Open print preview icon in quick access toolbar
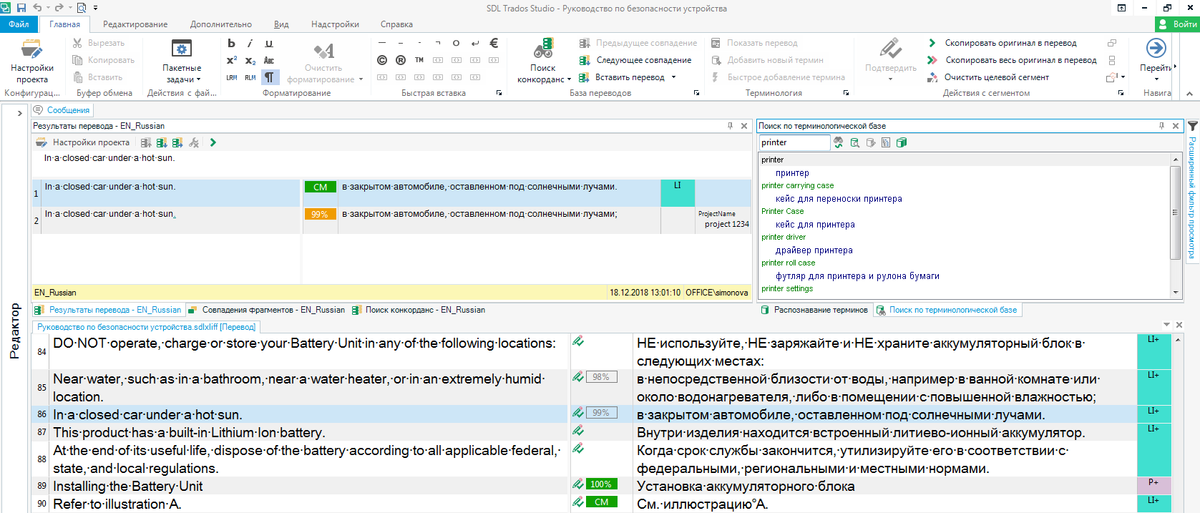This screenshot has height=513, width=1200. (x=80, y=7)
